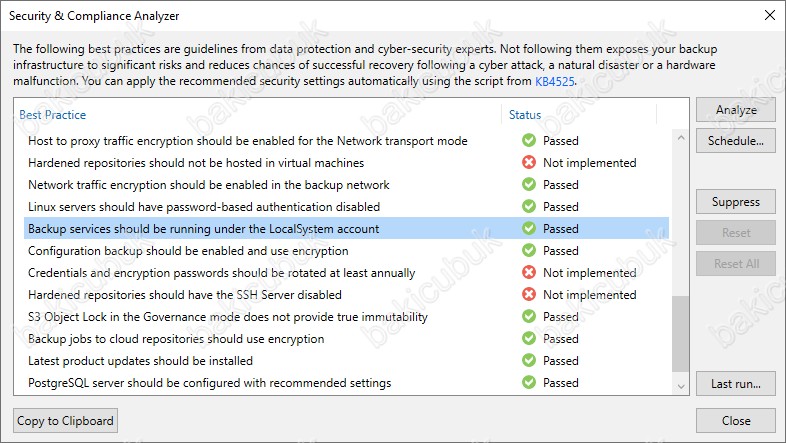The width and height of the screenshot is (786, 443).
Task: Click the Passed icon for Network traffic encryption
Action: click(529, 185)
